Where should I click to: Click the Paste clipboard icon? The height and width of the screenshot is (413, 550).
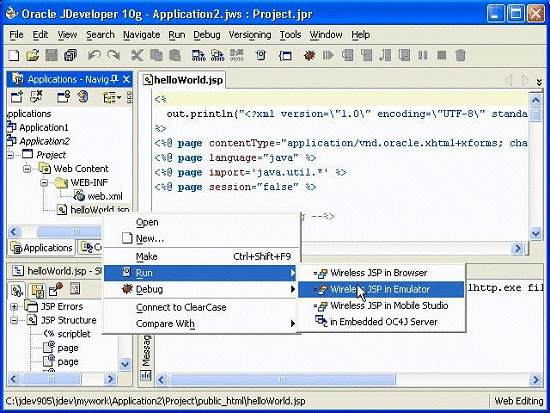175,55
